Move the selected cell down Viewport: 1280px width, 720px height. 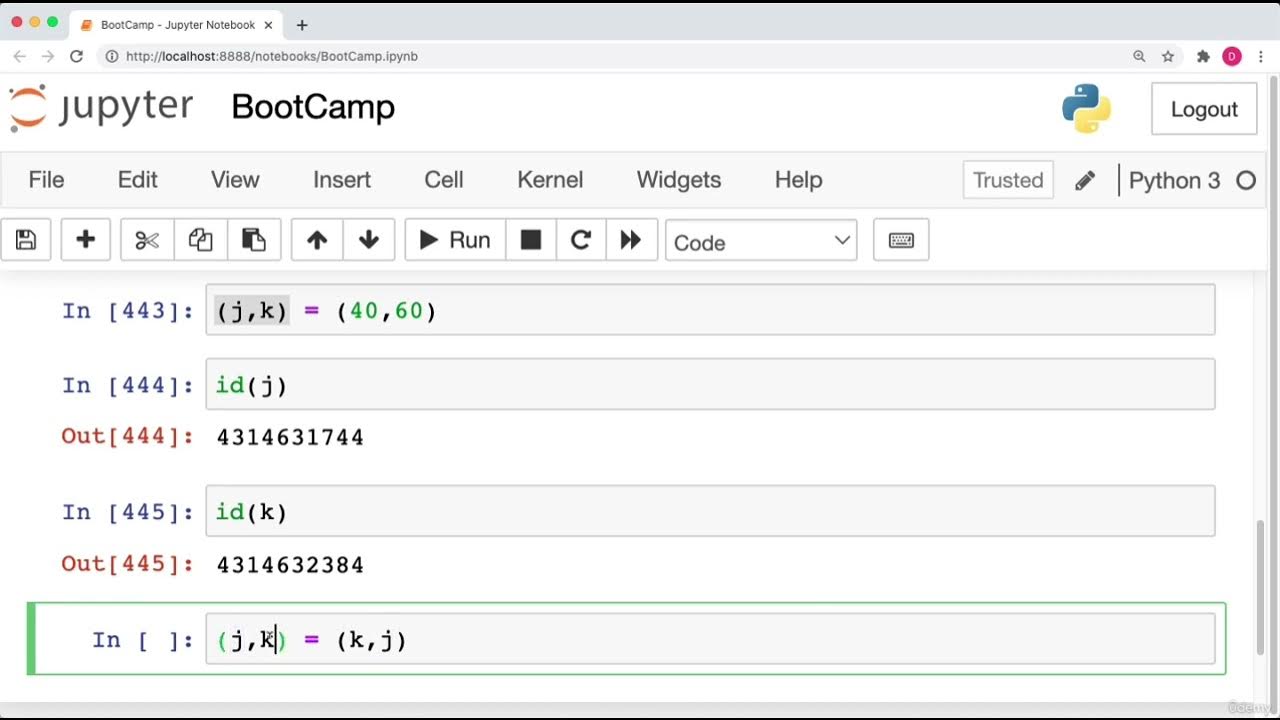click(x=369, y=240)
